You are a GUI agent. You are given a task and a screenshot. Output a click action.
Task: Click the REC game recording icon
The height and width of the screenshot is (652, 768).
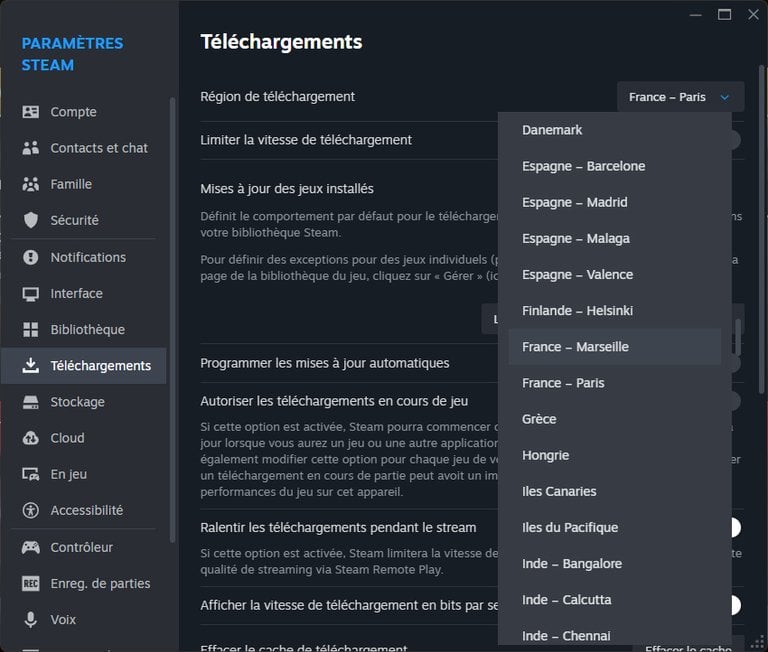coord(30,583)
